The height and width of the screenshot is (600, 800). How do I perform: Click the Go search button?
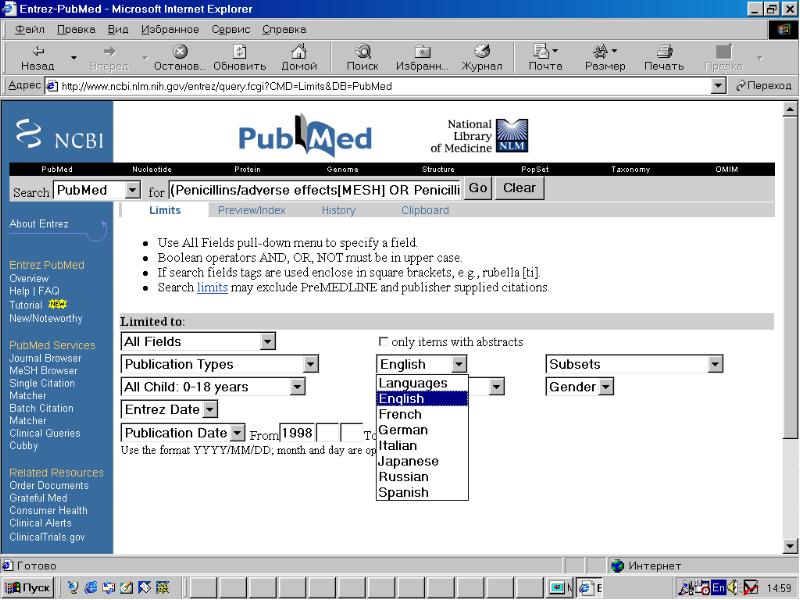click(x=478, y=188)
